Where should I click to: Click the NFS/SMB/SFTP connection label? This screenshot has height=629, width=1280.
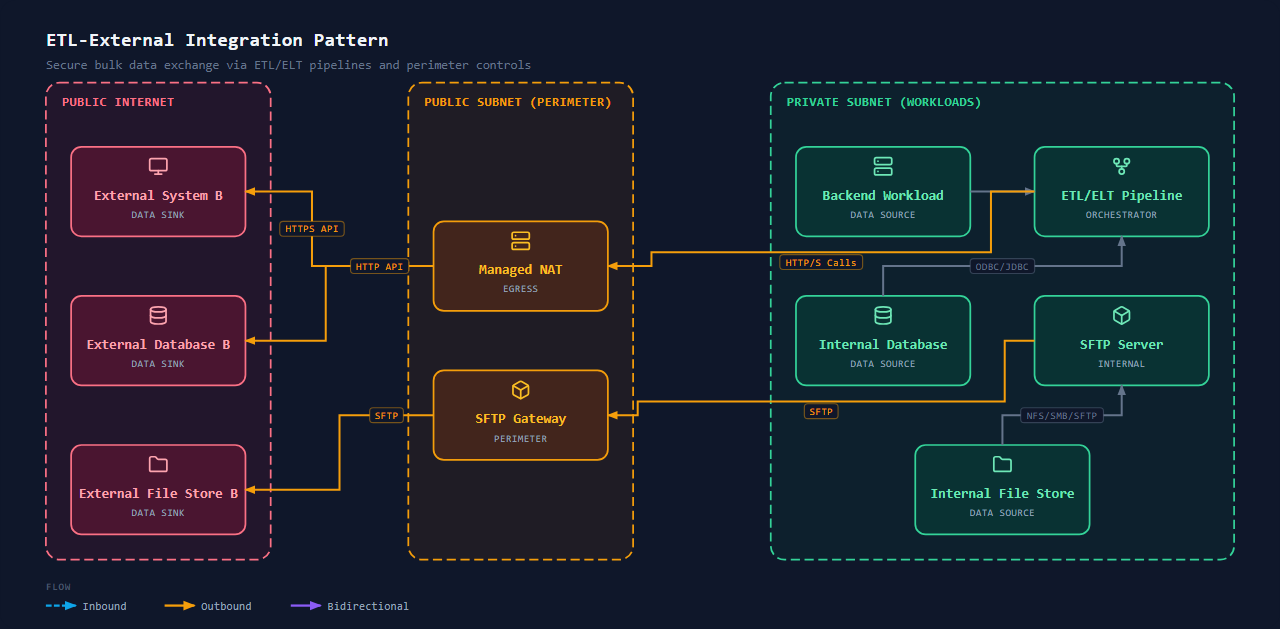1062,415
